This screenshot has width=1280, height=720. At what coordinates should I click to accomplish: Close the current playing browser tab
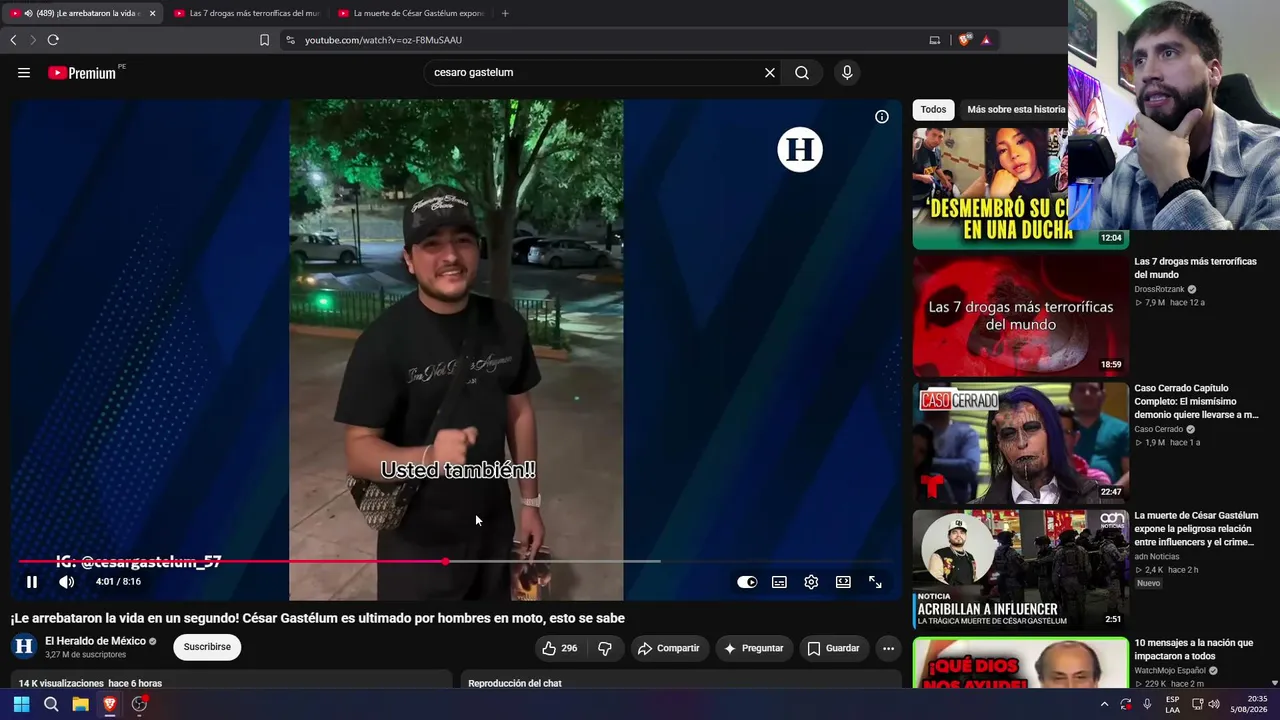[x=153, y=13]
